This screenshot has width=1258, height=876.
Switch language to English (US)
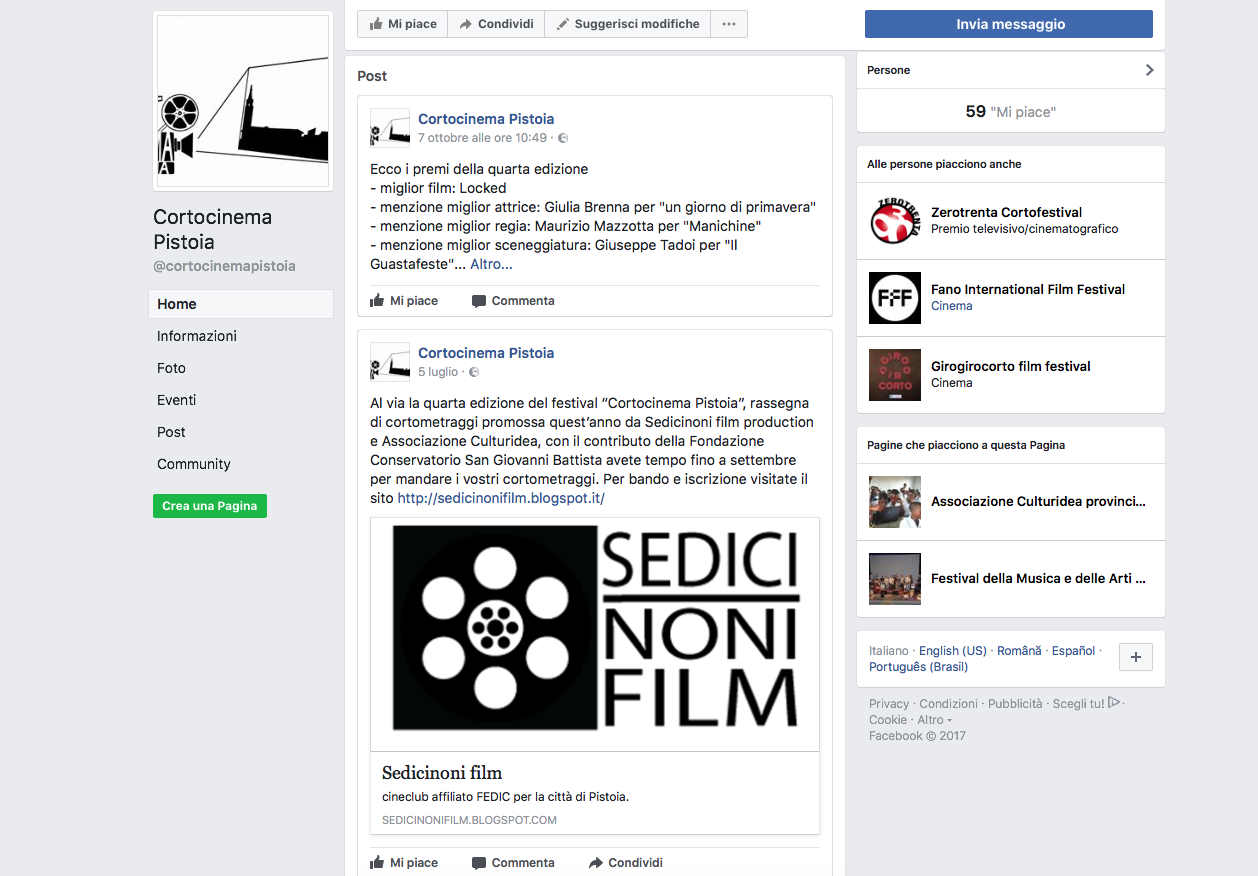(953, 651)
